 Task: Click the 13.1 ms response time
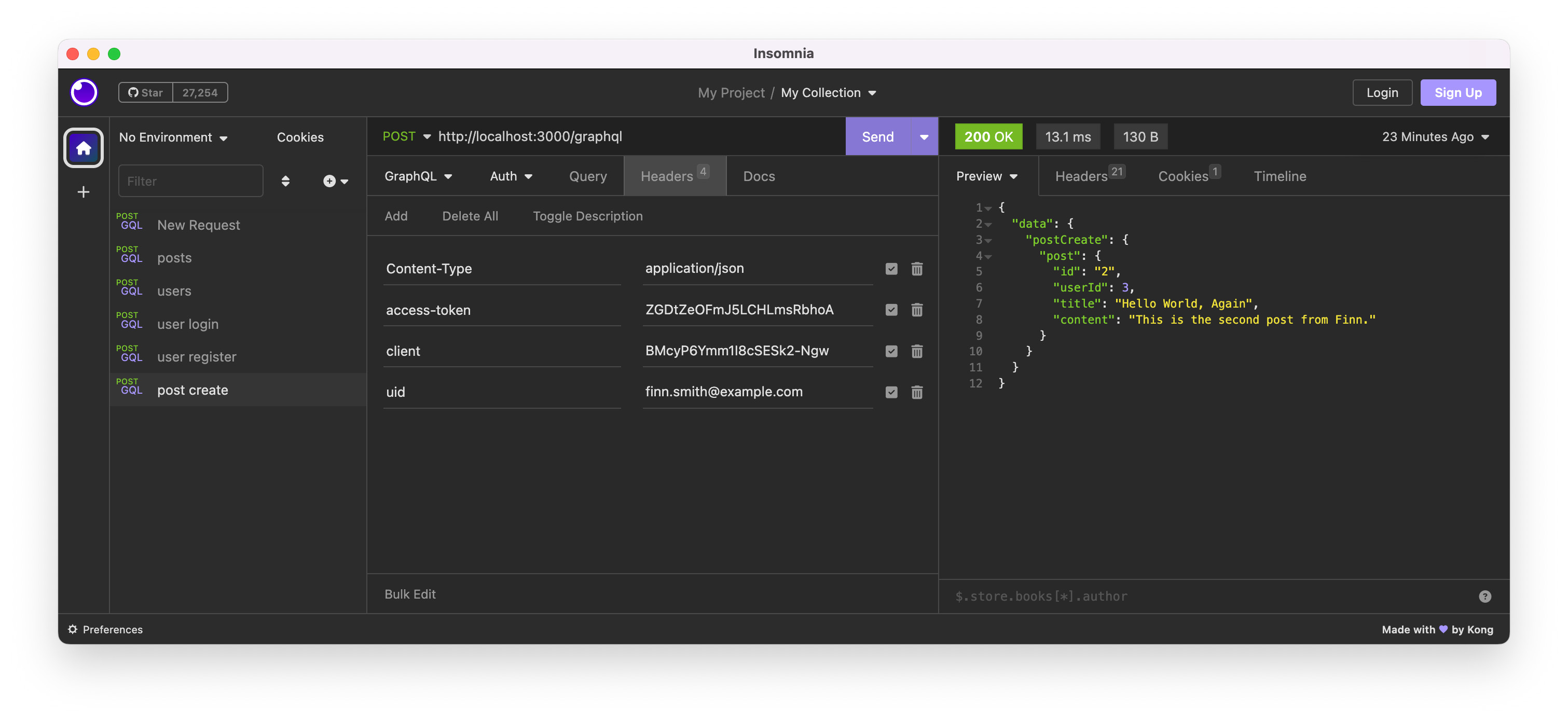(1068, 137)
